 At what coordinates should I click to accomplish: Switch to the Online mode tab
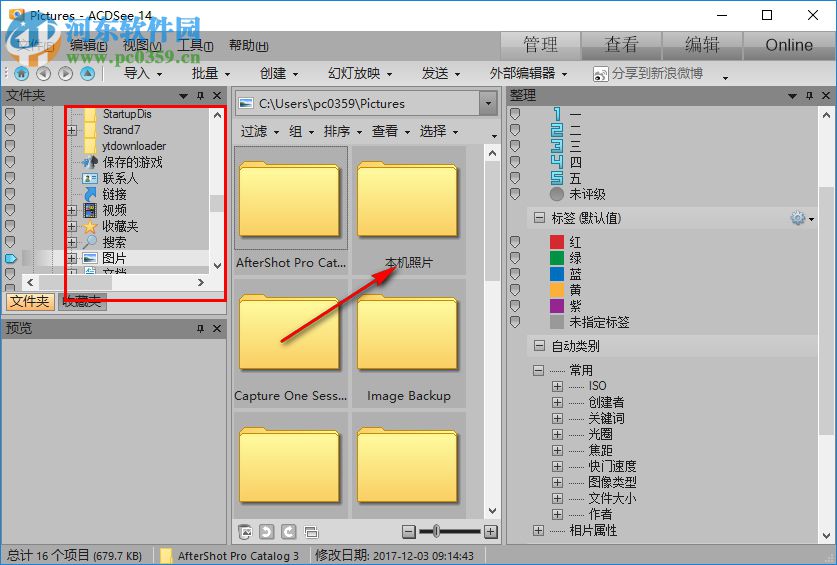[x=789, y=45]
